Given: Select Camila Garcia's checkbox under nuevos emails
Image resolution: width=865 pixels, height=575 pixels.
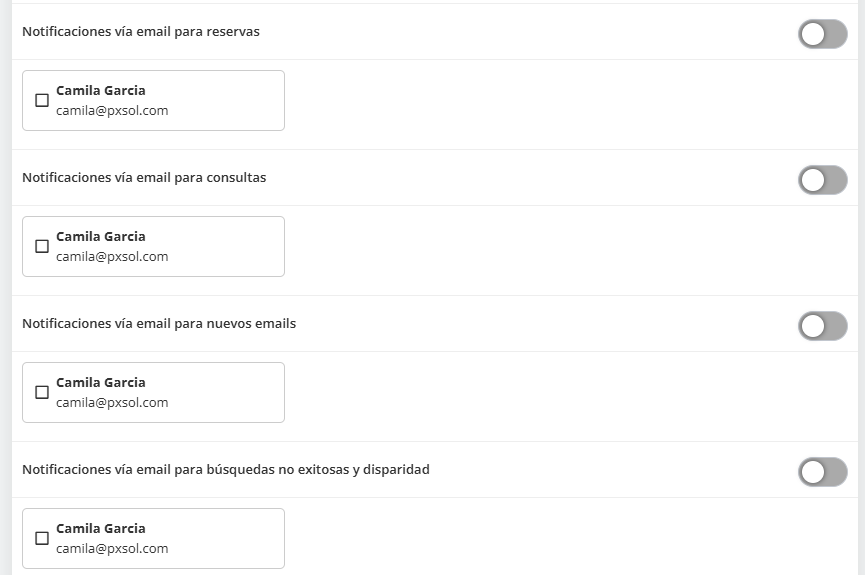Looking at the screenshot, I should (x=42, y=392).
